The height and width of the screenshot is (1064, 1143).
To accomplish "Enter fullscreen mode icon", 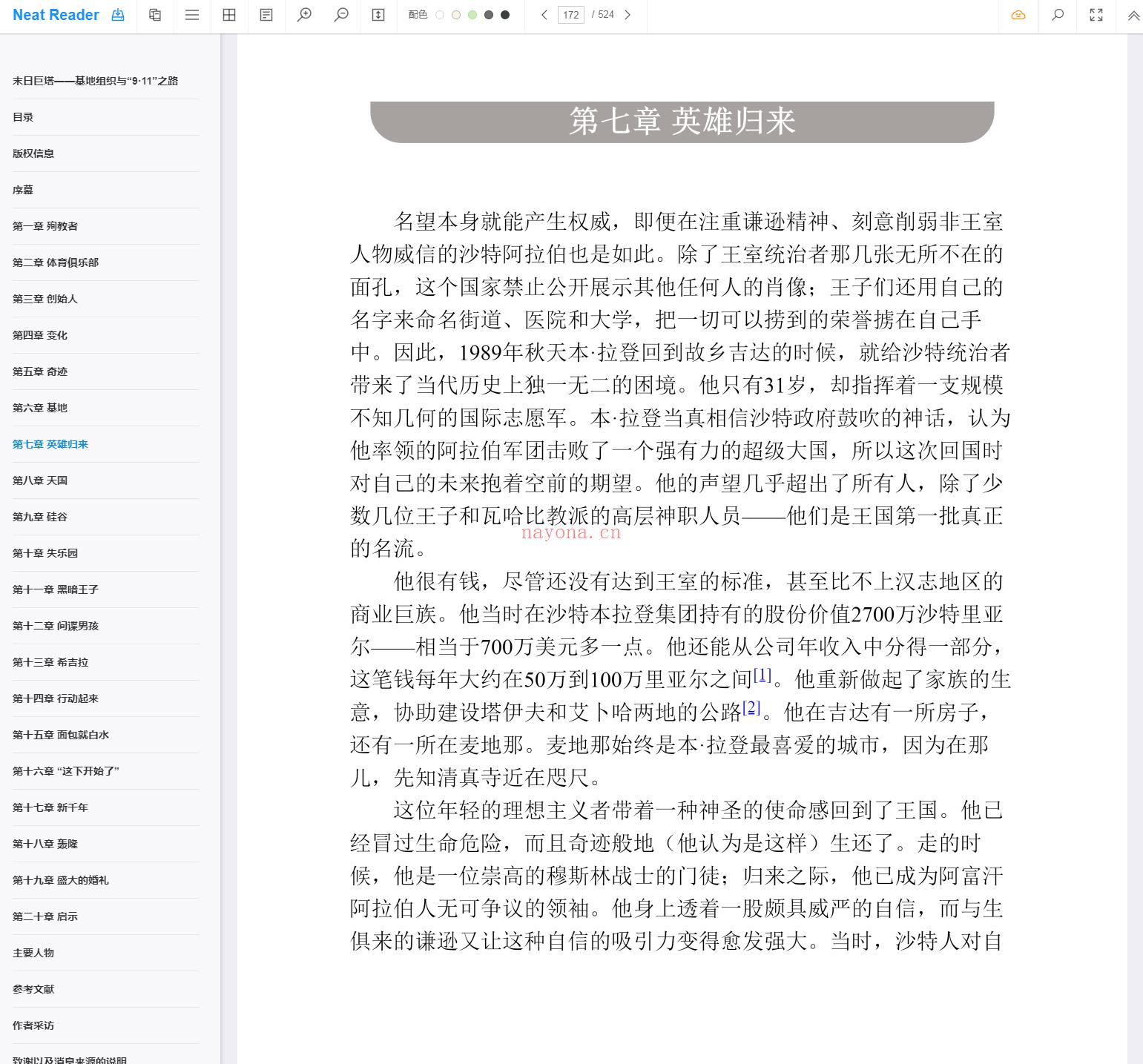I will 1096,15.
